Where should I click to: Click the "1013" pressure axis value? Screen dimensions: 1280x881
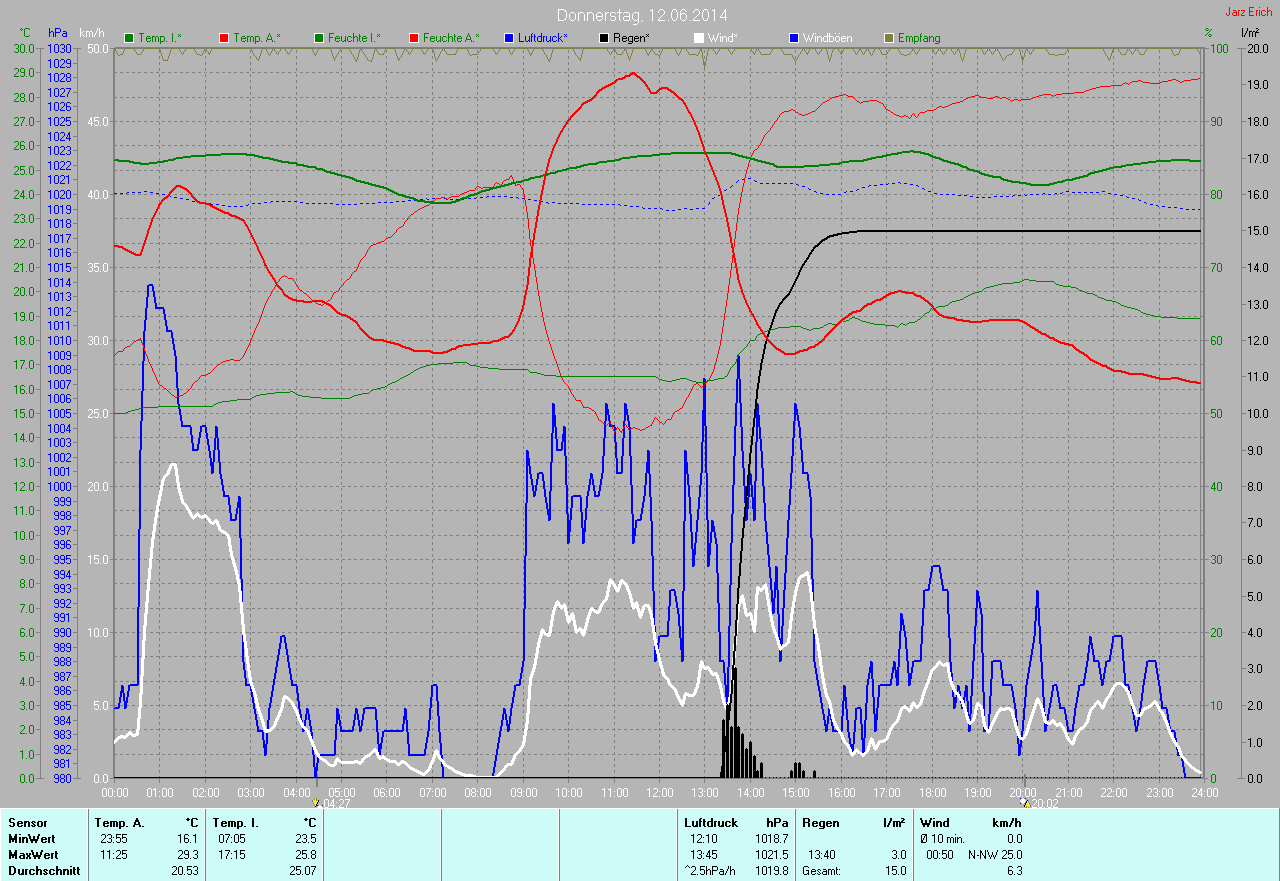coord(59,297)
